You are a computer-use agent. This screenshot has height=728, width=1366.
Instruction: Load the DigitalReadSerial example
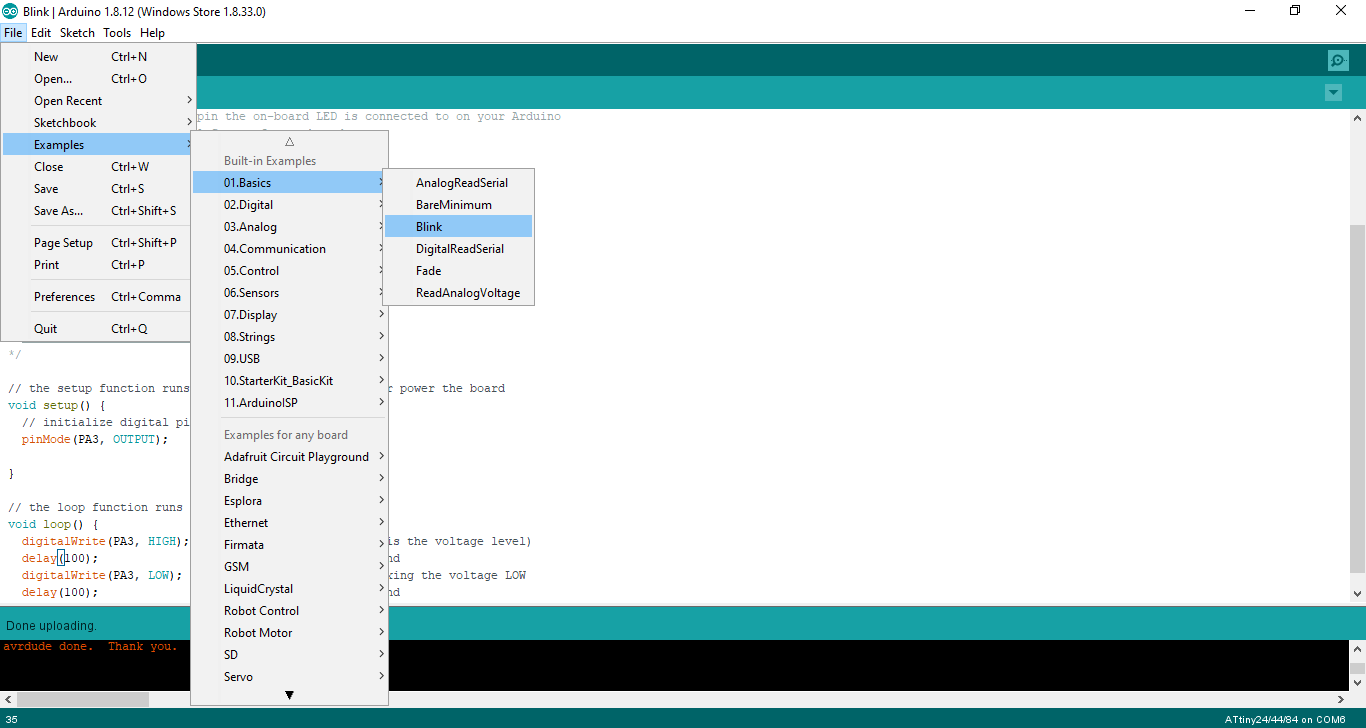pos(459,249)
